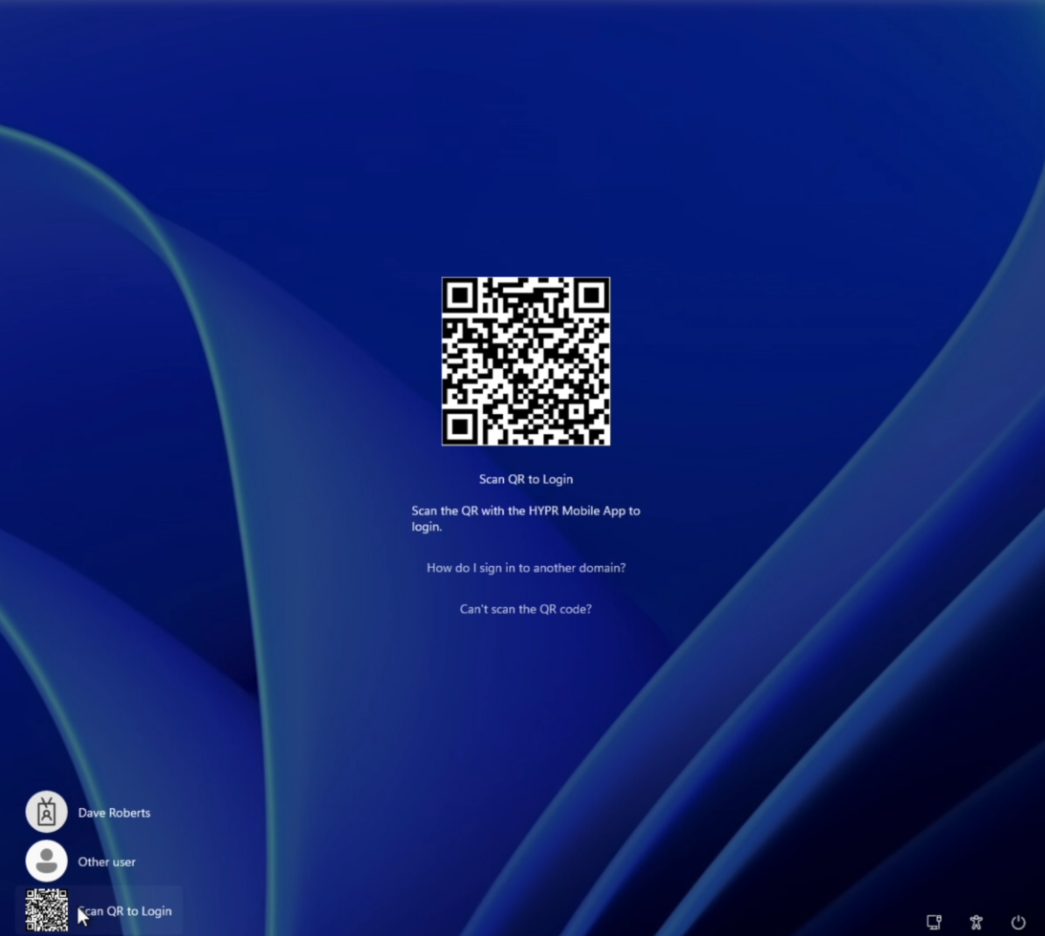
Task: Click the "HYPR Mobile App" text in instructions
Action: tap(569, 511)
